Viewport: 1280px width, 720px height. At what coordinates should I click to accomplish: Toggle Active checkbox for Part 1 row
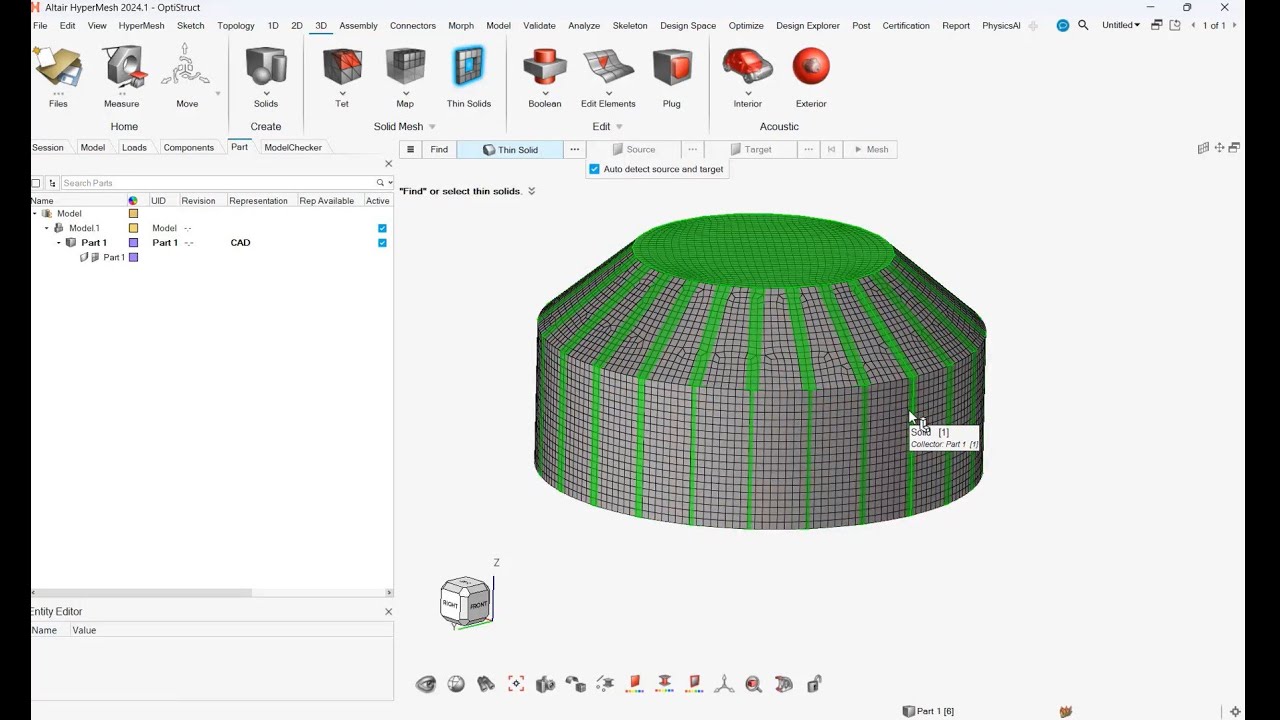click(x=382, y=243)
